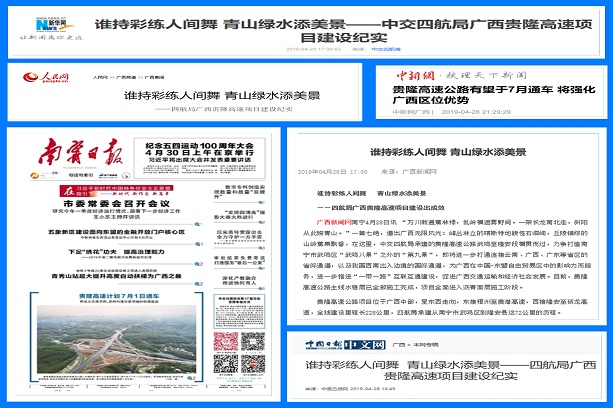This screenshot has width=613, height=408.
Task: Click the blue 中交四航局 source link
Action: pos(386,49)
